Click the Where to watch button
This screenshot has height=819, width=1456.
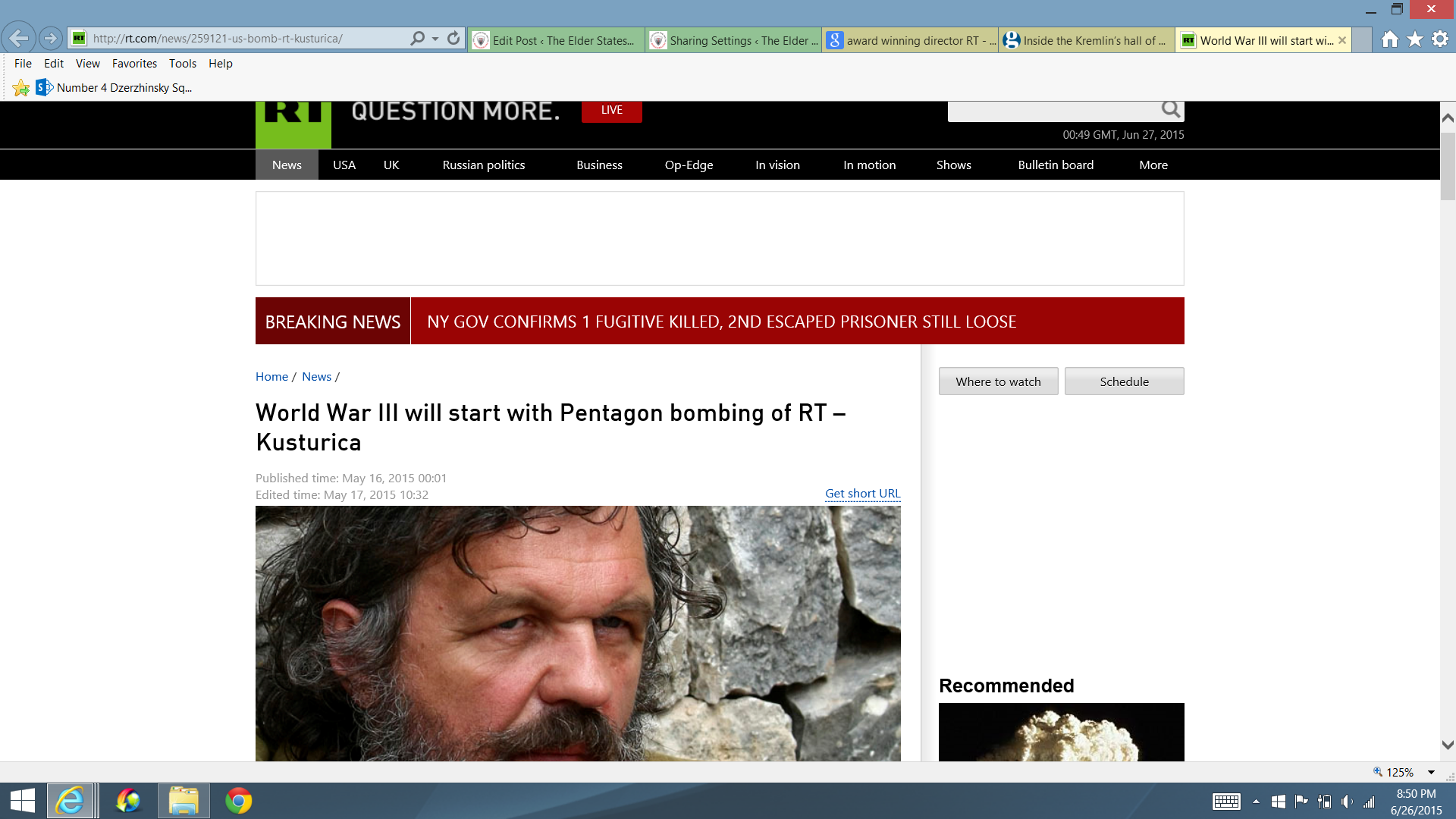pos(998,381)
